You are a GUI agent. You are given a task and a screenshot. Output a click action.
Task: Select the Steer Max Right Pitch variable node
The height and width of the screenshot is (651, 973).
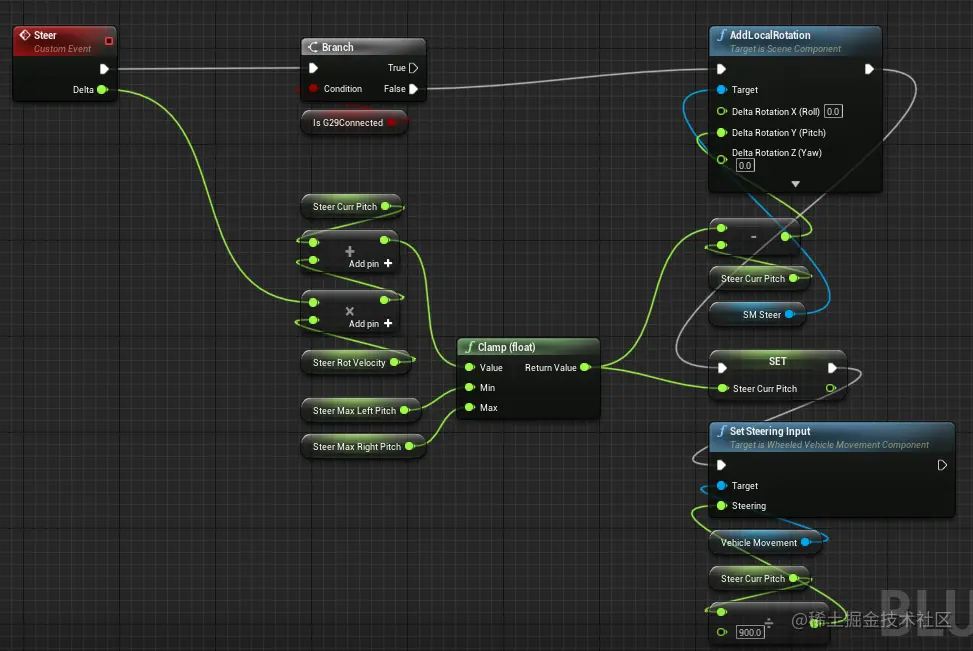click(363, 446)
